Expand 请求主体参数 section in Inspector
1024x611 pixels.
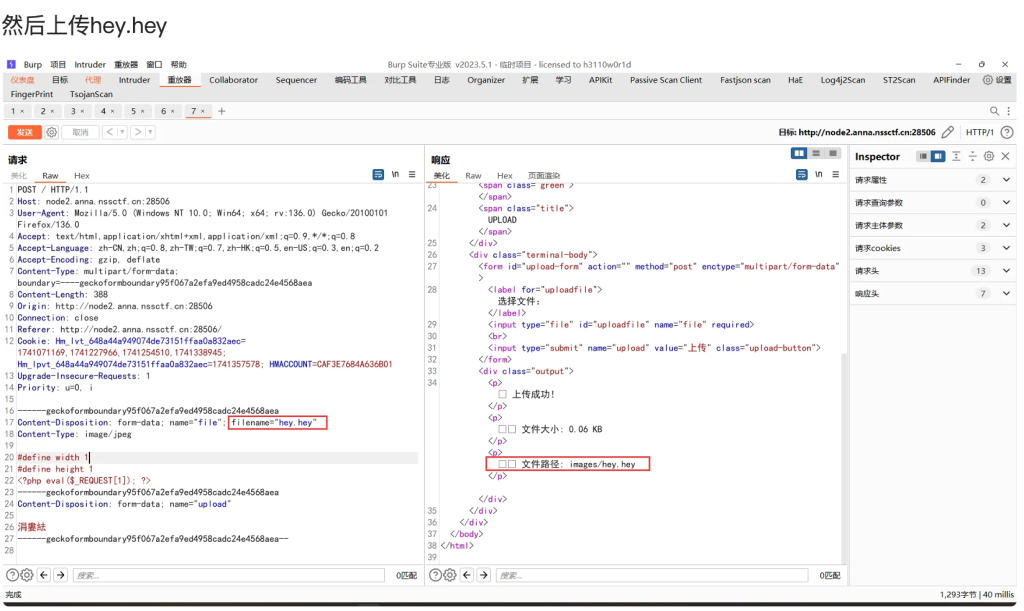click(1006, 225)
